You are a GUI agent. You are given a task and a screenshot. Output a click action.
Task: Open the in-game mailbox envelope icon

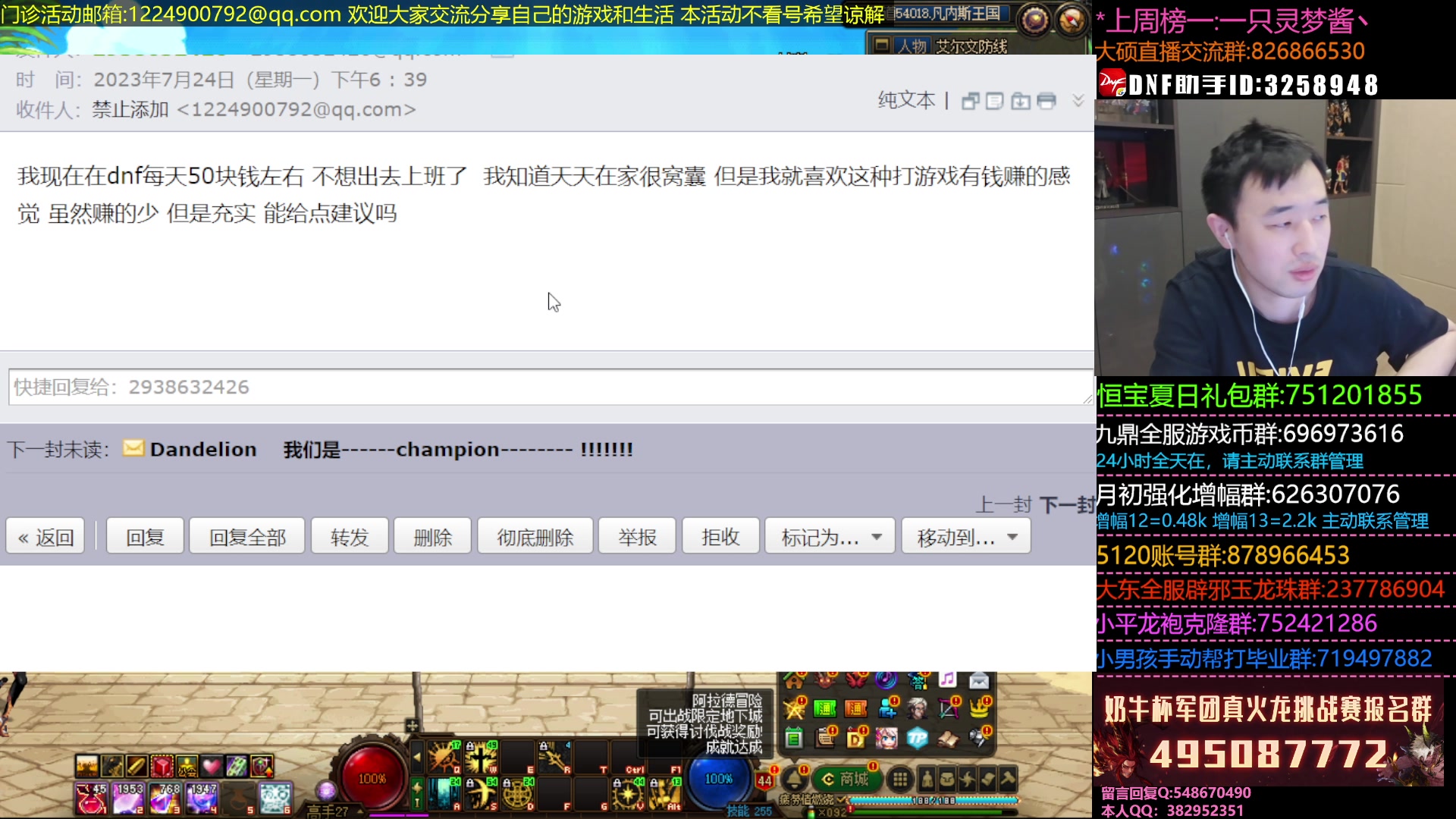979,680
